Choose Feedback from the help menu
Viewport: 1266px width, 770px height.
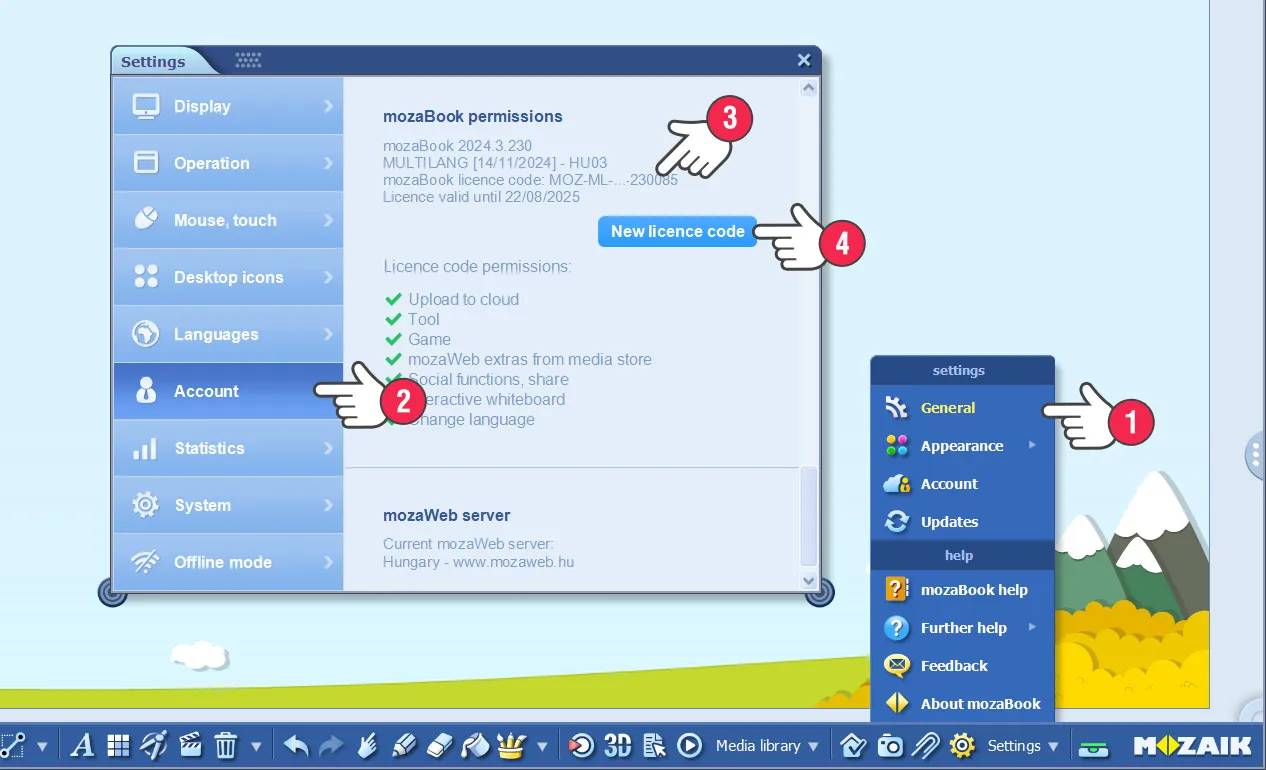pyautogui.click(x=953, y=666)
